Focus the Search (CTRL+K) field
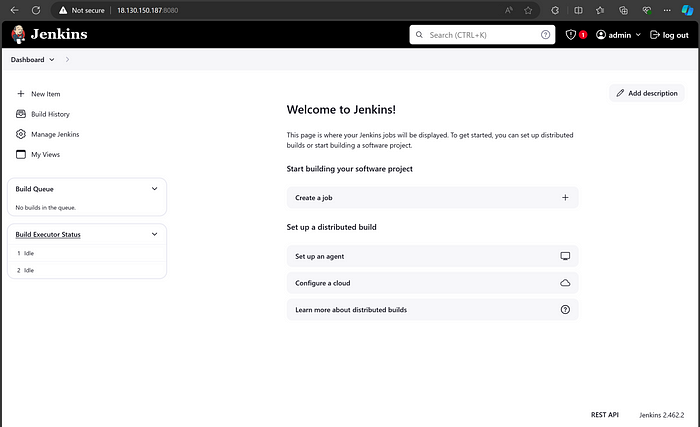700x427 pixels. pos(482,35)
